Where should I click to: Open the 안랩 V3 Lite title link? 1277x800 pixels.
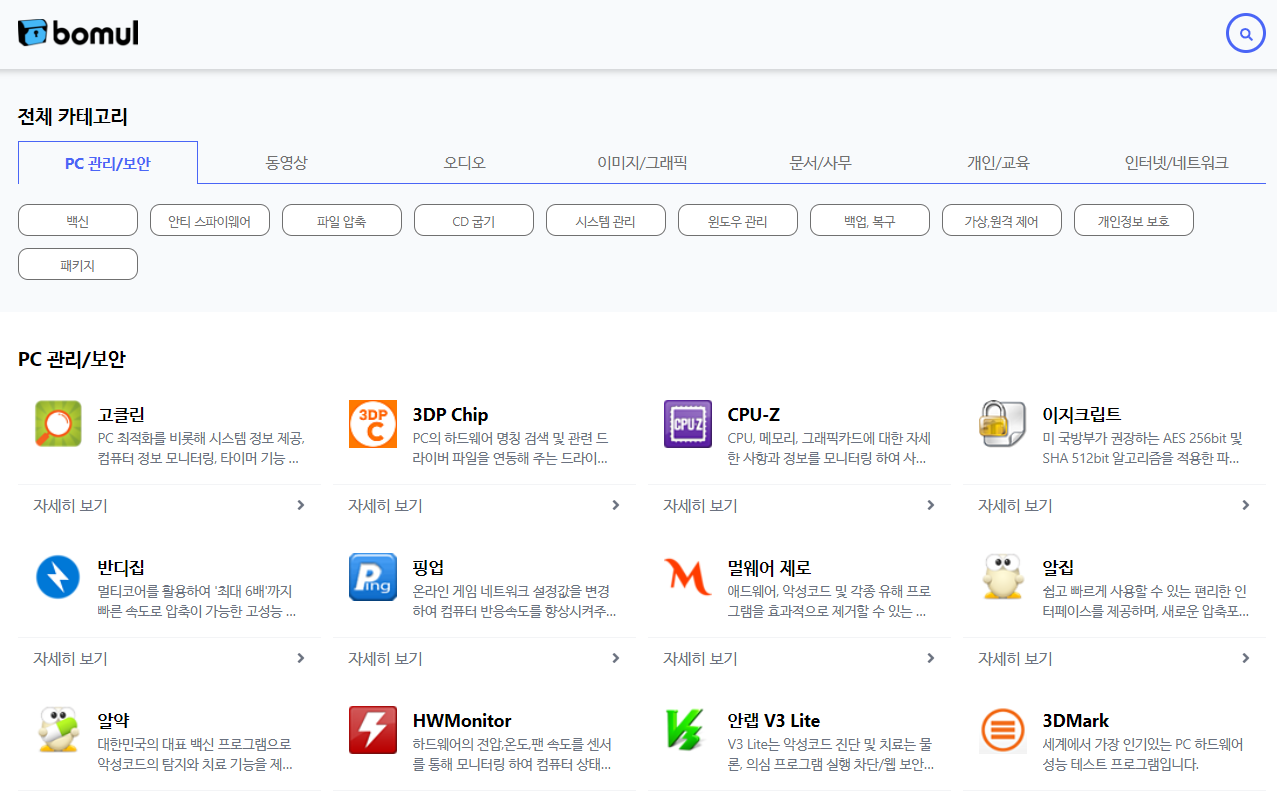(x=774, y=720)
